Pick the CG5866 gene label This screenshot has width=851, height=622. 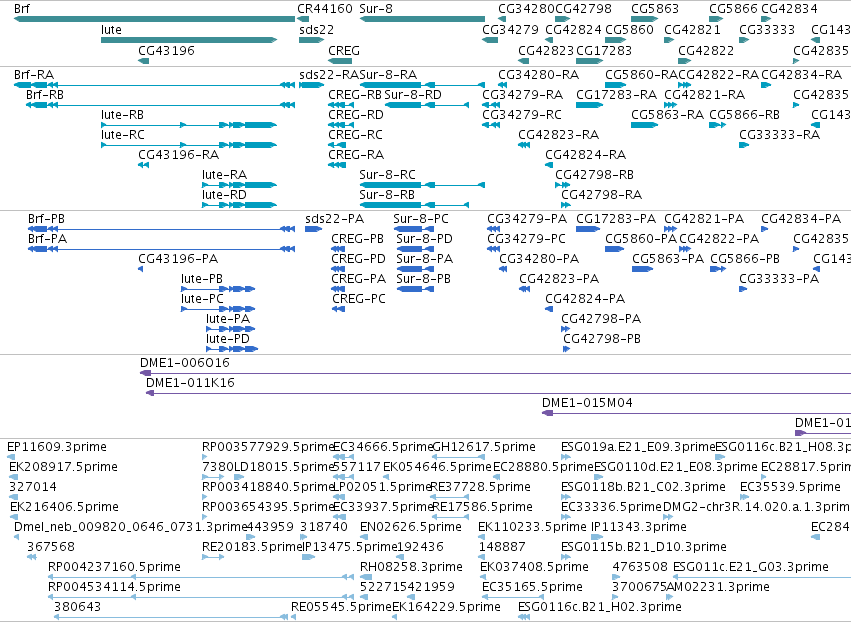(x=733, y=9)
